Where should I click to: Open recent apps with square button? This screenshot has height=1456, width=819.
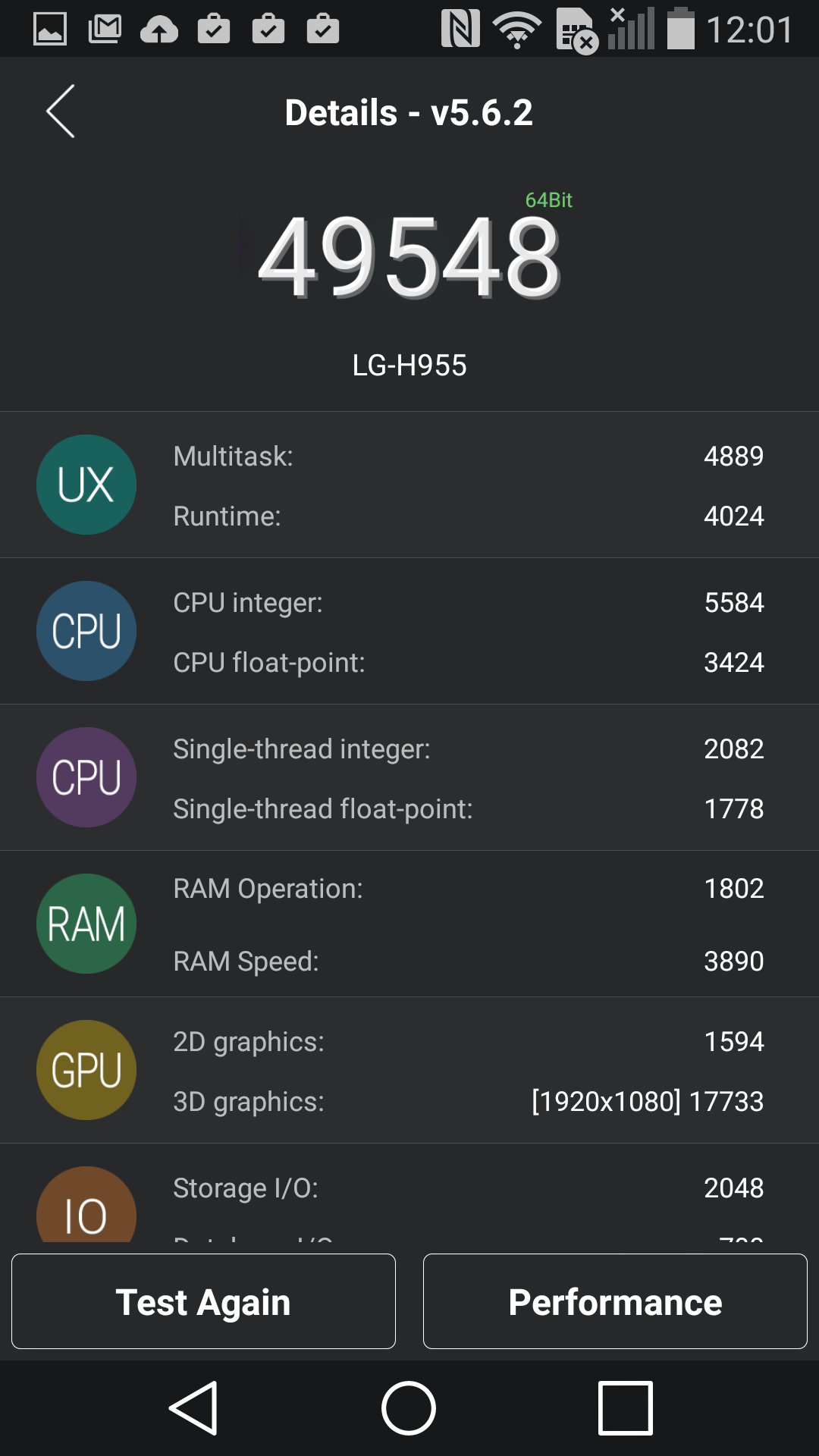click(x=626, y=1408)
